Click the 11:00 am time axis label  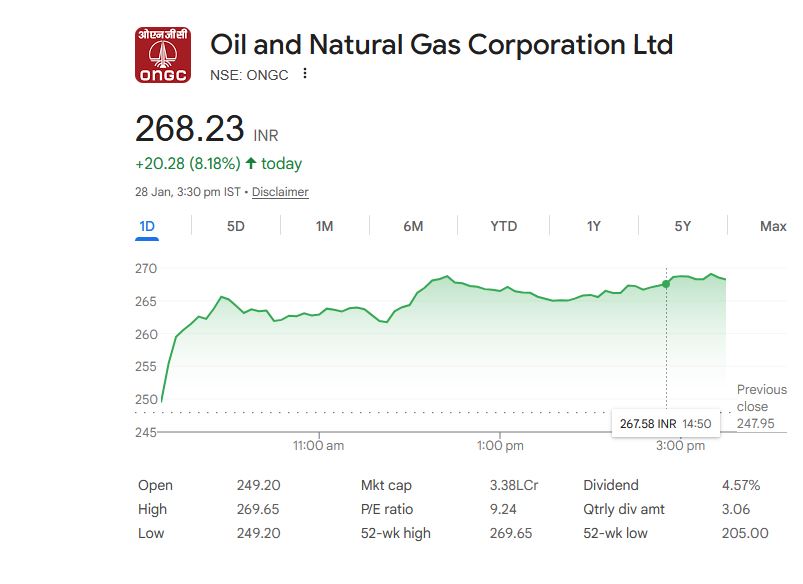click(x=319, y=445)
